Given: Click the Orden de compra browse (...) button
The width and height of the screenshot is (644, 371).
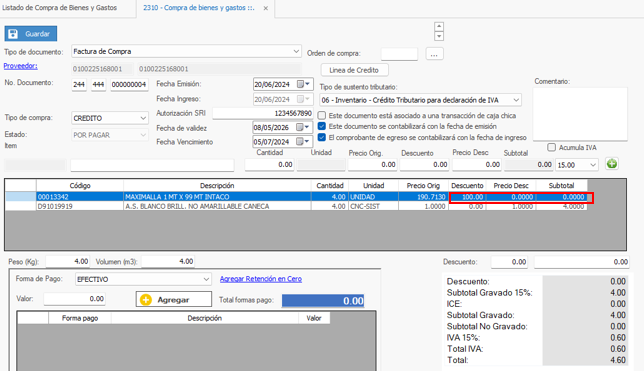Looking at the screenshot, I should (434, 54).
